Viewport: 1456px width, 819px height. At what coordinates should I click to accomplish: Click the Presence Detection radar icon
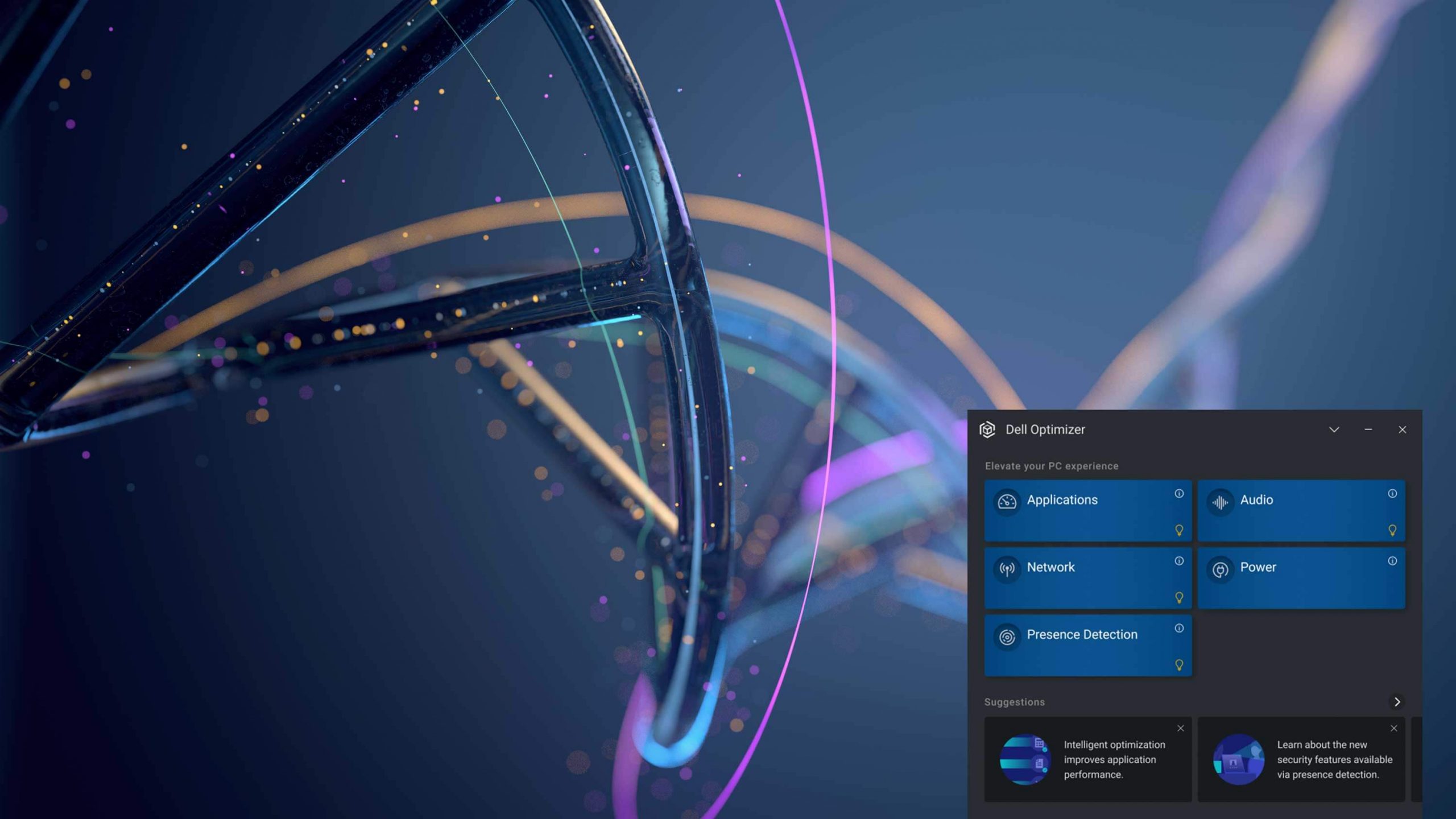pos(1007,636)
